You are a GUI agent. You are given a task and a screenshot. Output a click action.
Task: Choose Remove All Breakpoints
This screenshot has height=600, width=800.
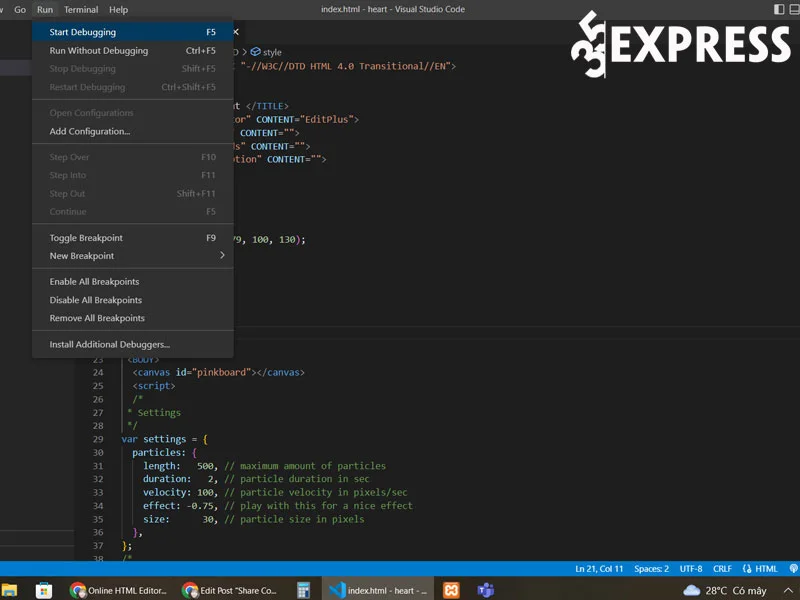[133, 318]
